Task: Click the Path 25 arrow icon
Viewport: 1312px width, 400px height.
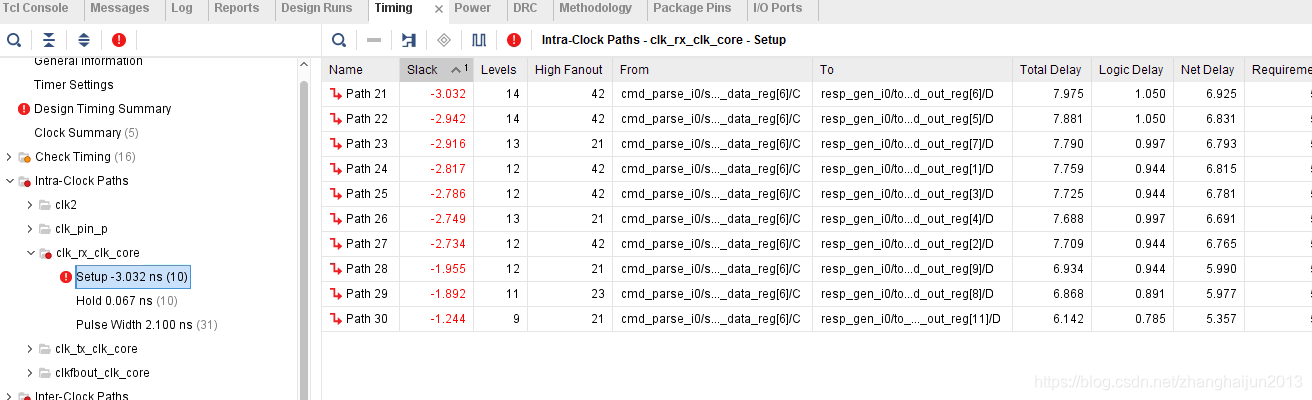Action: point(335,194)
